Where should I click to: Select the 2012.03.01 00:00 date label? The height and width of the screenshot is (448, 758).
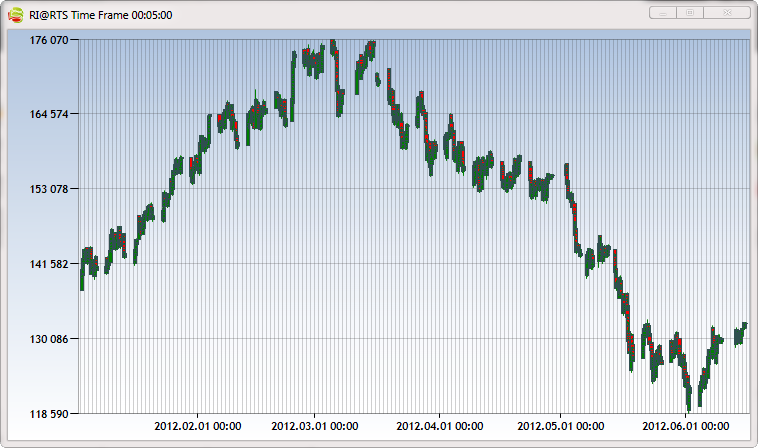pos(315,426)
